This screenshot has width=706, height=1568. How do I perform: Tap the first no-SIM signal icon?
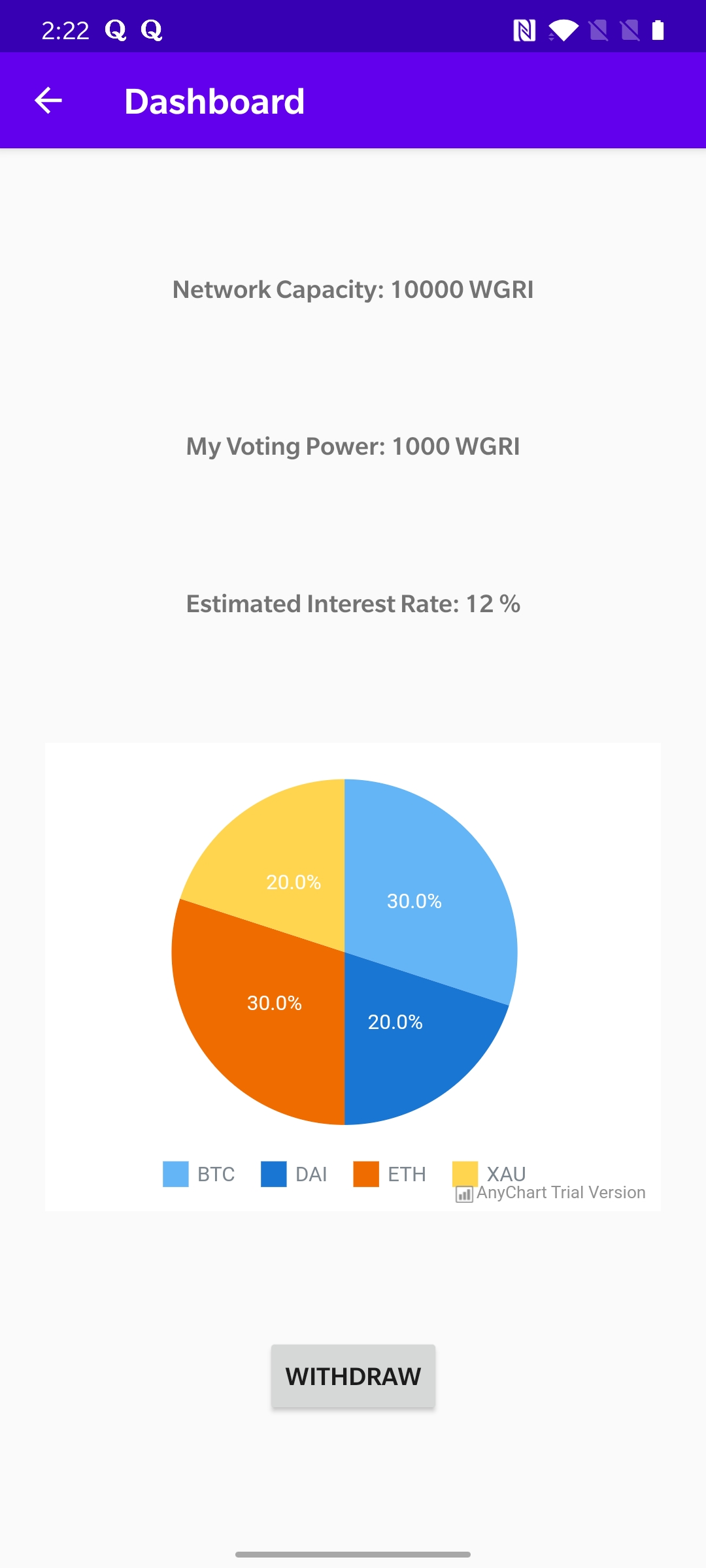pos(598,30)
